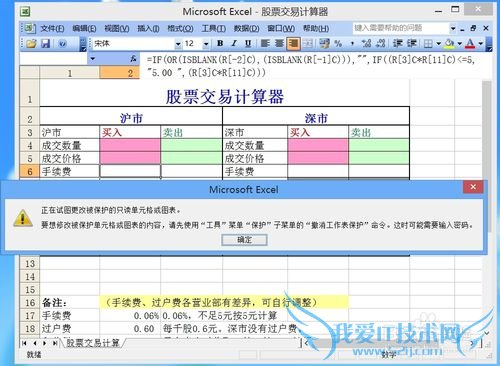Image resolution: width=500 pixels, height=366 pixels.
Task: Toggle center alignment button
Action: click(279, 43)
